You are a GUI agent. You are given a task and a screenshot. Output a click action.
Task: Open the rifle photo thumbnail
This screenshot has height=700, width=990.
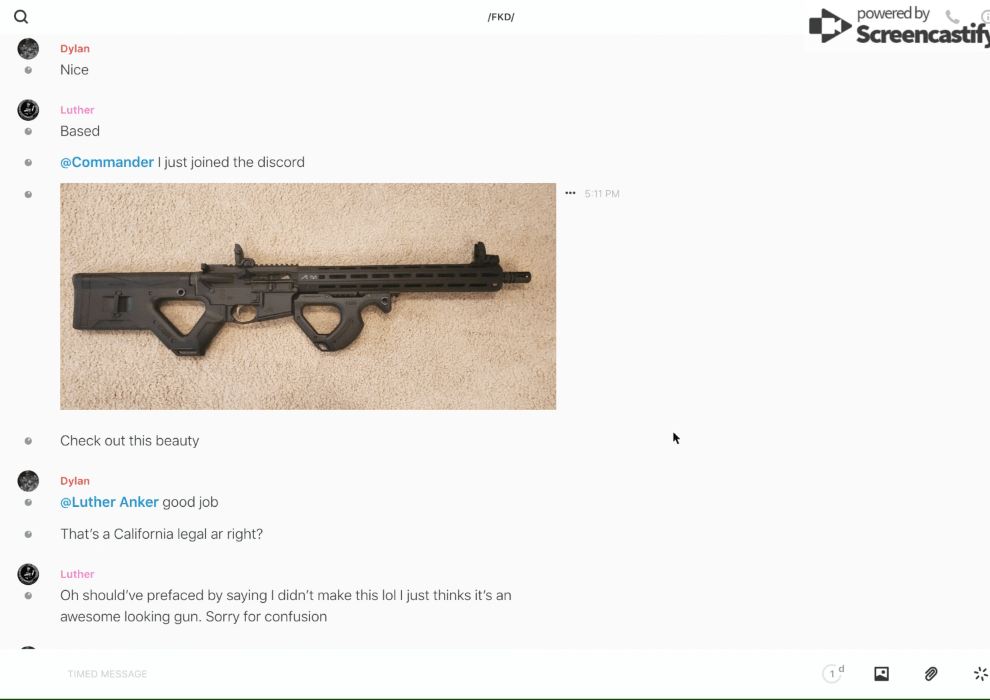tap(308, 297)
